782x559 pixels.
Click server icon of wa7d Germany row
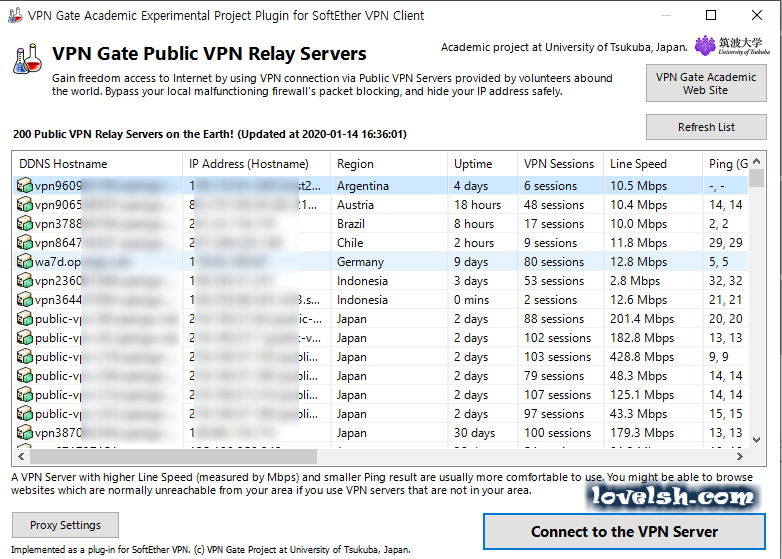tap(25, 261)
